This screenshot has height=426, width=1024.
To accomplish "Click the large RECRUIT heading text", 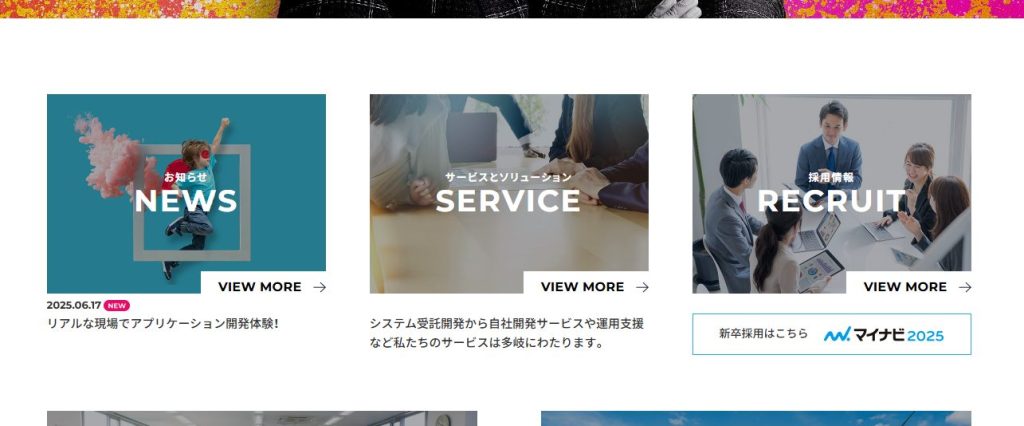I will (831, 201).
